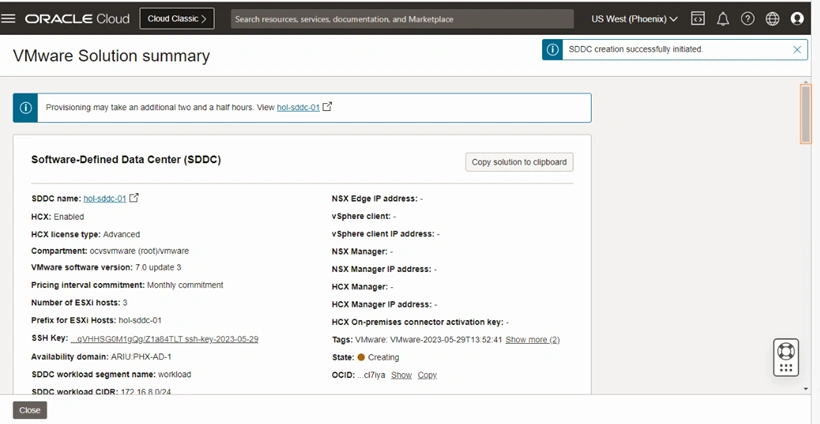This screenshot has height=424, width=820.
Task: Select the VMware Solution summary heading
Action: click(x=111, y=56)
